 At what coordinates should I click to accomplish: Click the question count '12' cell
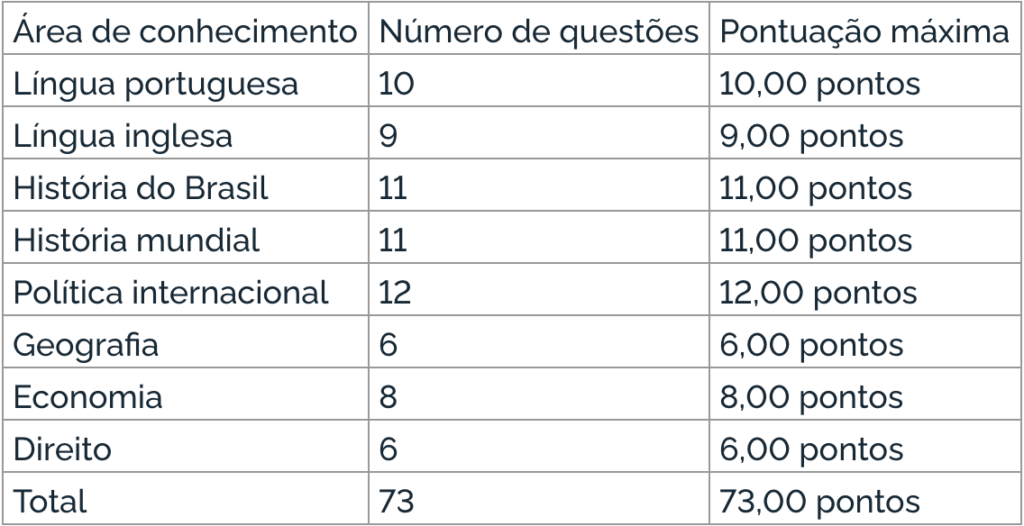point(539,290)
